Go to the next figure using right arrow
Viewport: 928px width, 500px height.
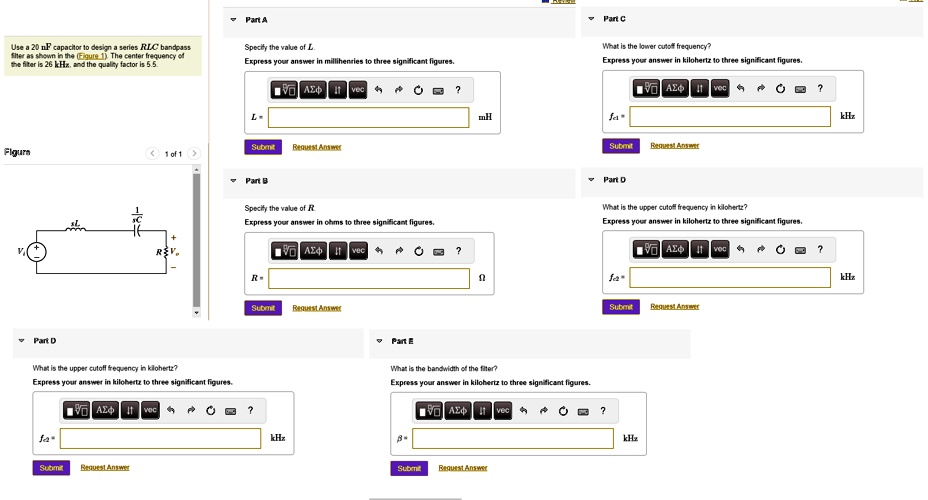(194, 154)
